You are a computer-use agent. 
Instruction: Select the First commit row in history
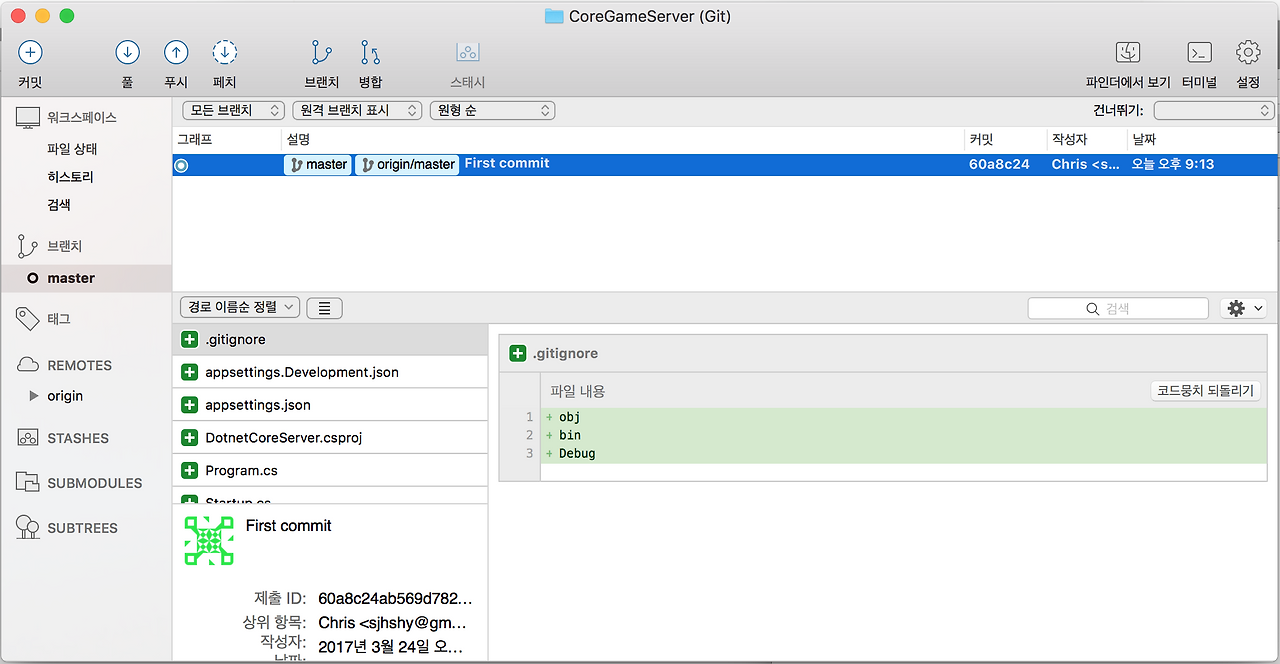(726, 165)
